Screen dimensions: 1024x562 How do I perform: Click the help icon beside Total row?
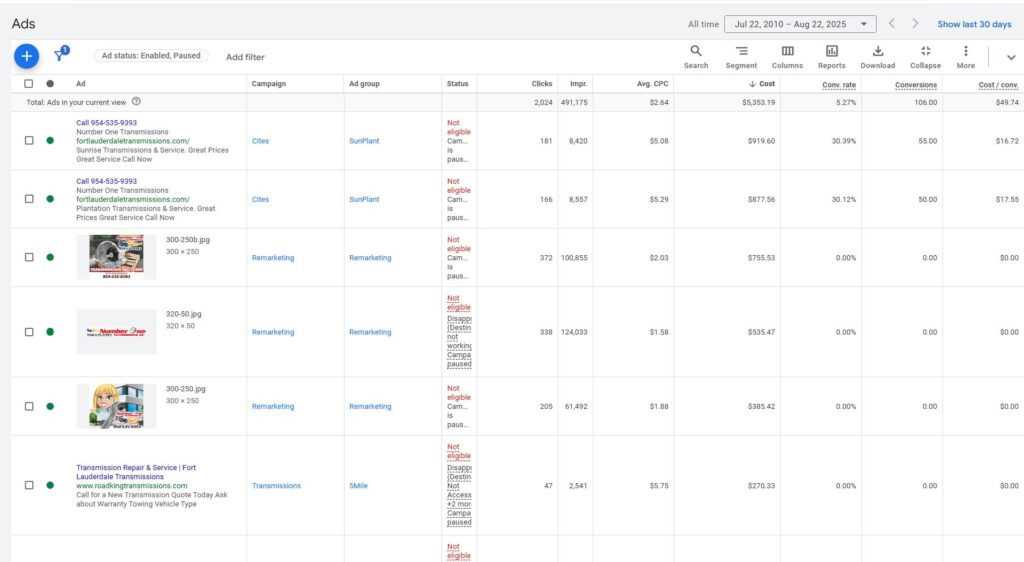click(136, 102)
